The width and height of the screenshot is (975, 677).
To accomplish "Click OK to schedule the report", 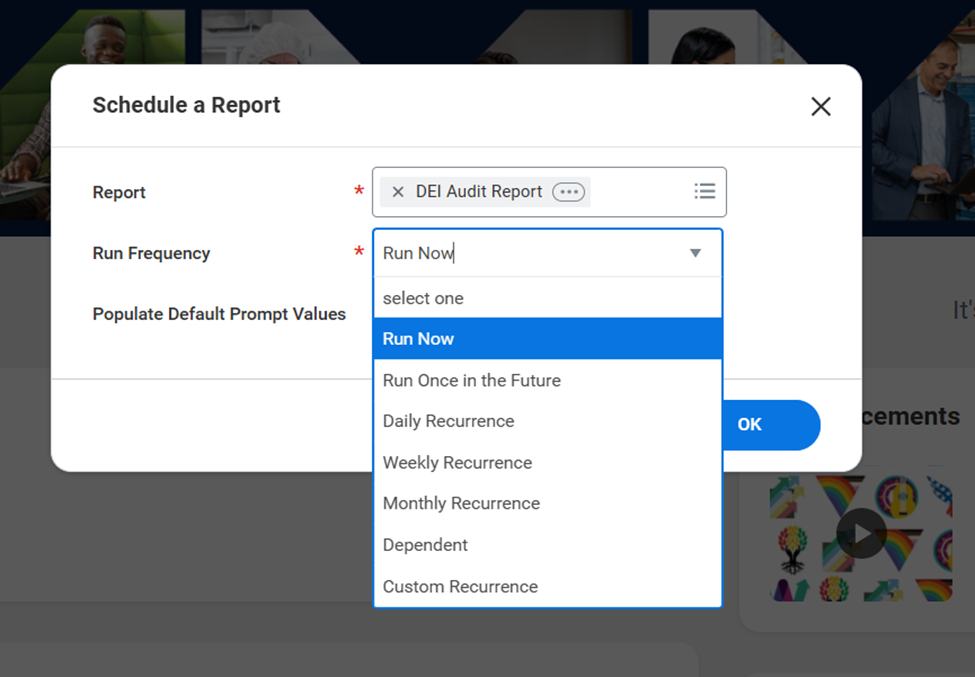I will (x=749, y=425).
